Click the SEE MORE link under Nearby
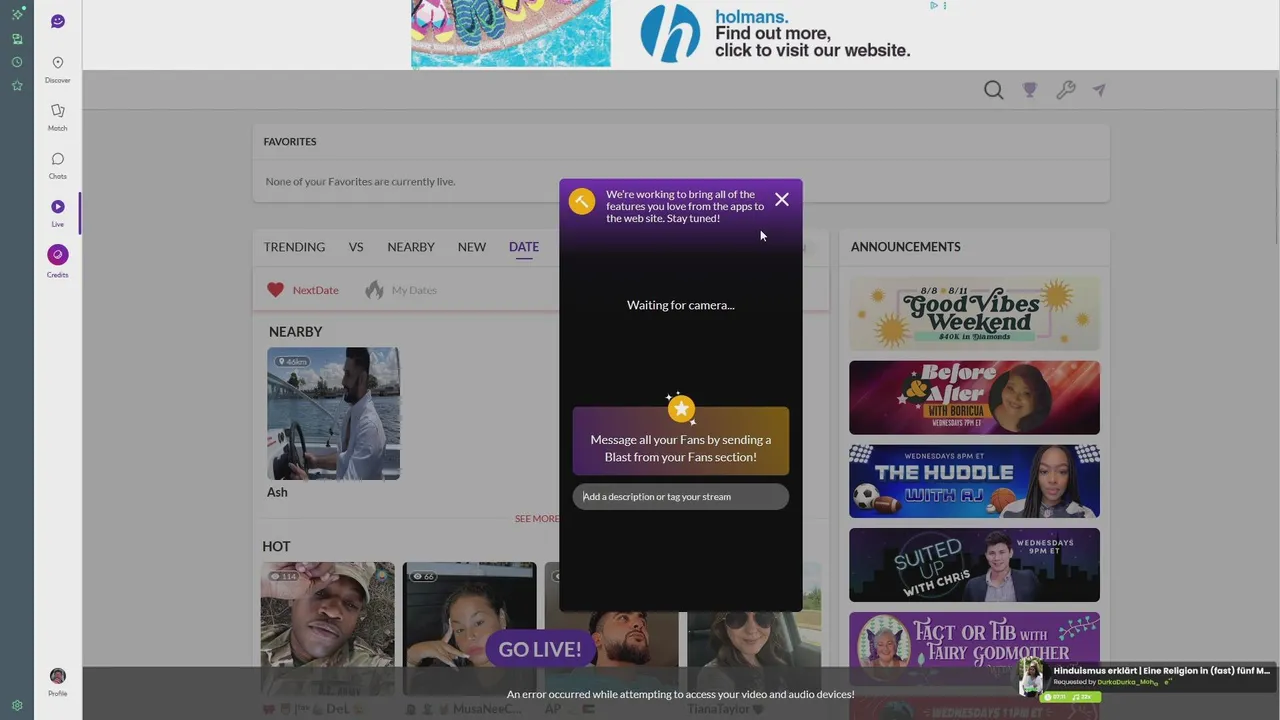Screen dimensions: 1280x720 tap(537, 519)
